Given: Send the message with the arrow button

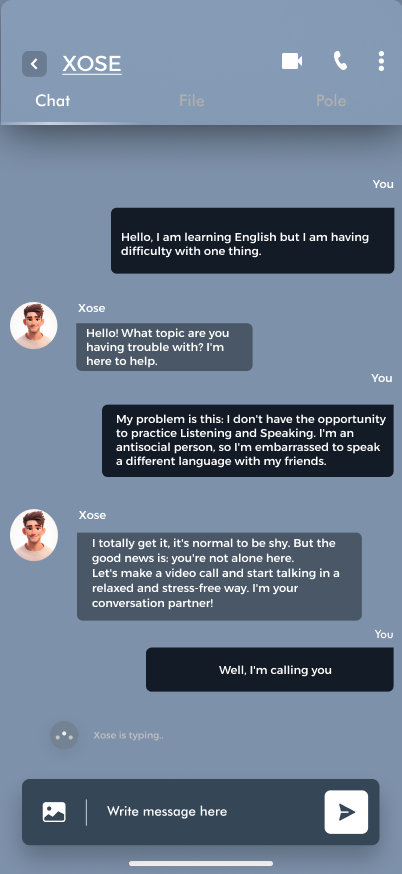Looking at the screenshot, I should [x=346, y=812].
